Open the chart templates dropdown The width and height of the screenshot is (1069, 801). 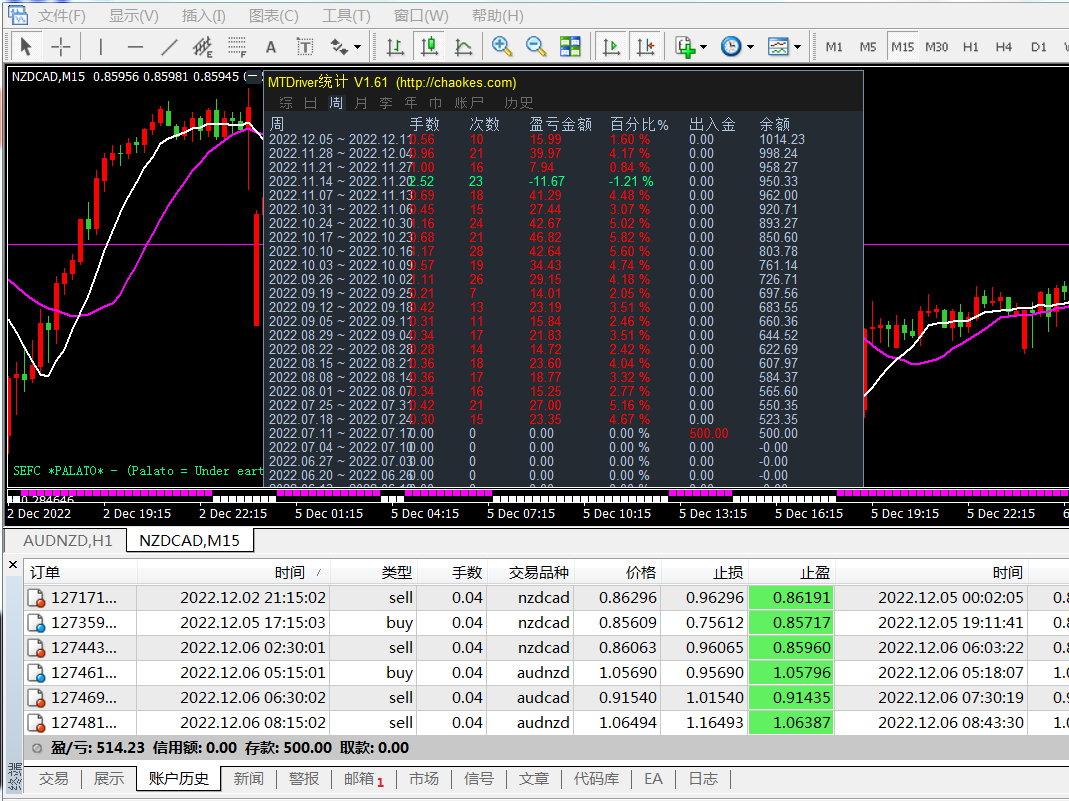pyautogui.click(x=798, y=47)
